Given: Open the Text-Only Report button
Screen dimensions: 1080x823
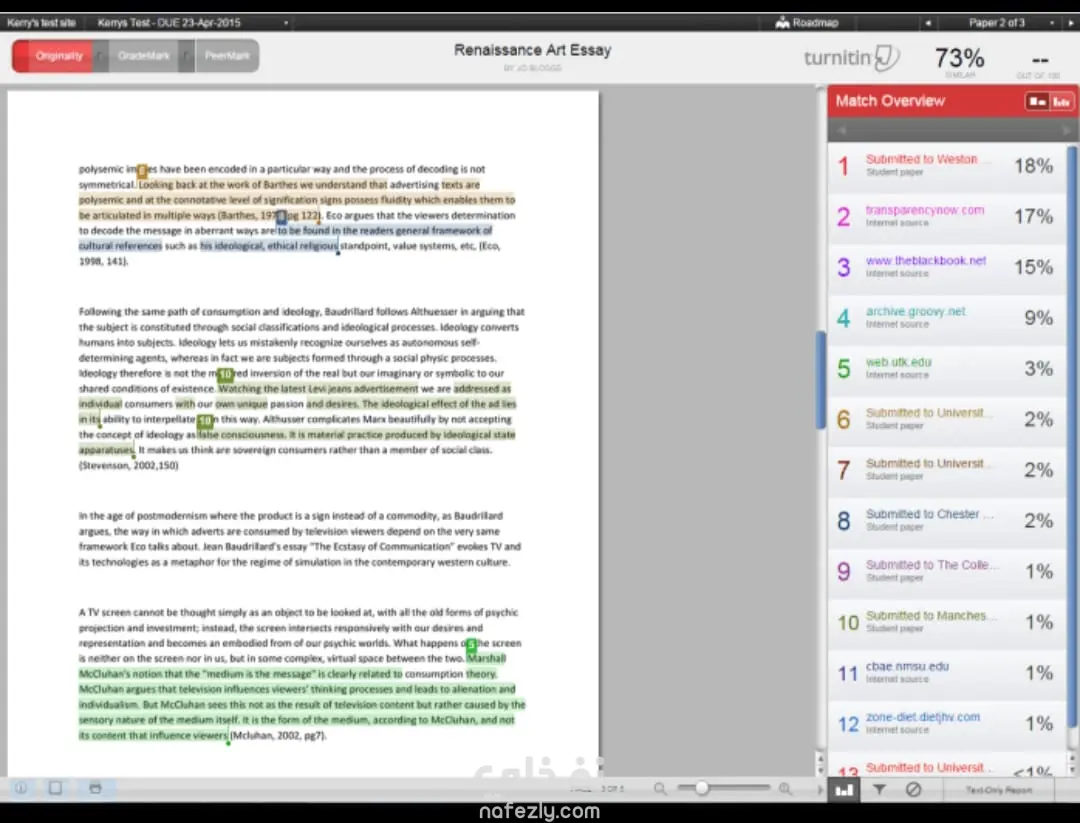Looking at the screenshot, I should 998,790.
